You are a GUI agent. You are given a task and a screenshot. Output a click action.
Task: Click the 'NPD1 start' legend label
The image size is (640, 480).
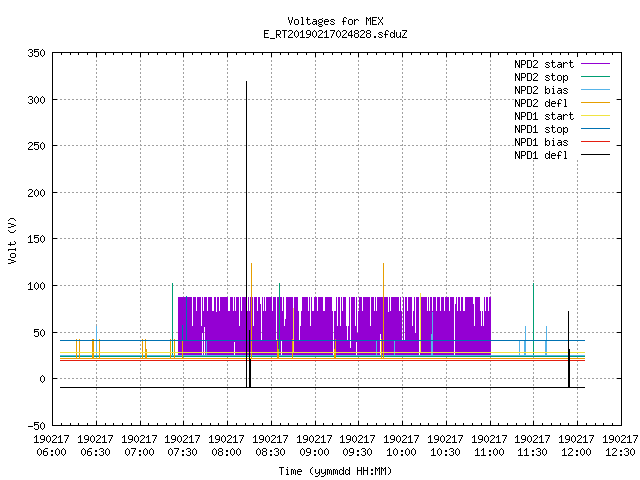click(x=544, y=116)
